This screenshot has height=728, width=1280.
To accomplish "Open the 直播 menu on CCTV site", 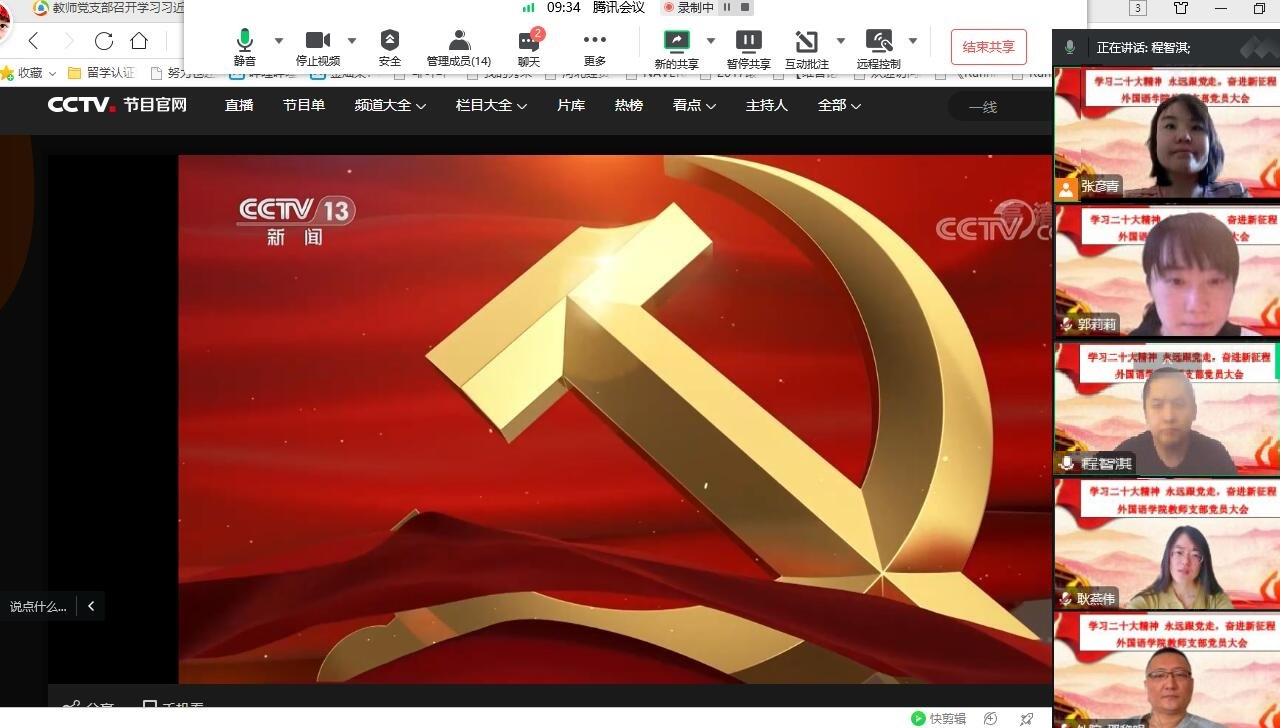I will tap(239, 105).
